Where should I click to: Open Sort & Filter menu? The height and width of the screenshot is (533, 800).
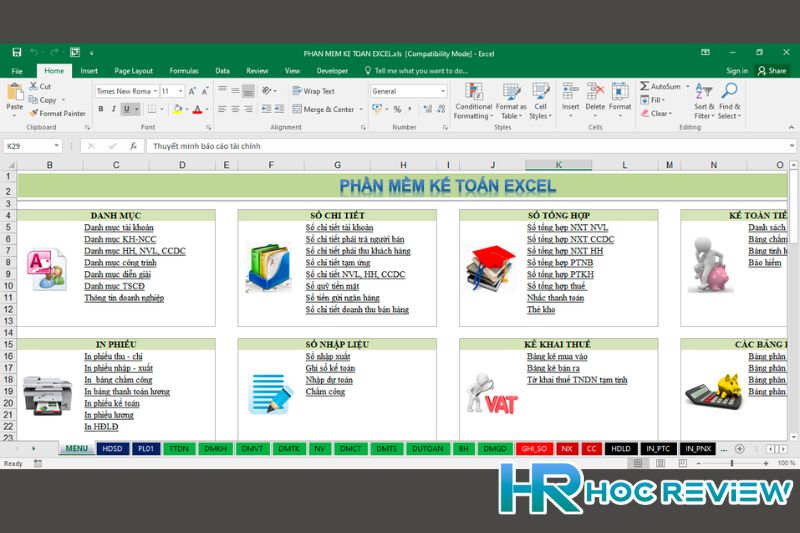pyautogui.click(x=704, y=101)
